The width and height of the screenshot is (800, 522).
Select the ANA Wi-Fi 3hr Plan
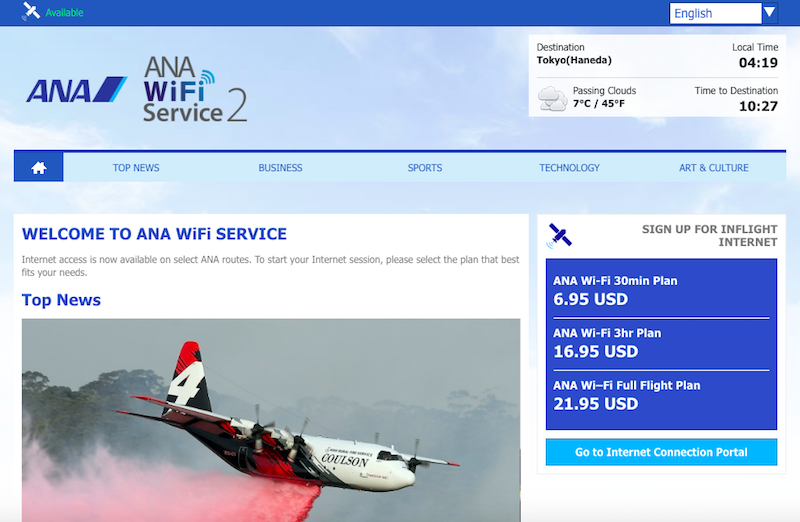click(x=661, y=343)
